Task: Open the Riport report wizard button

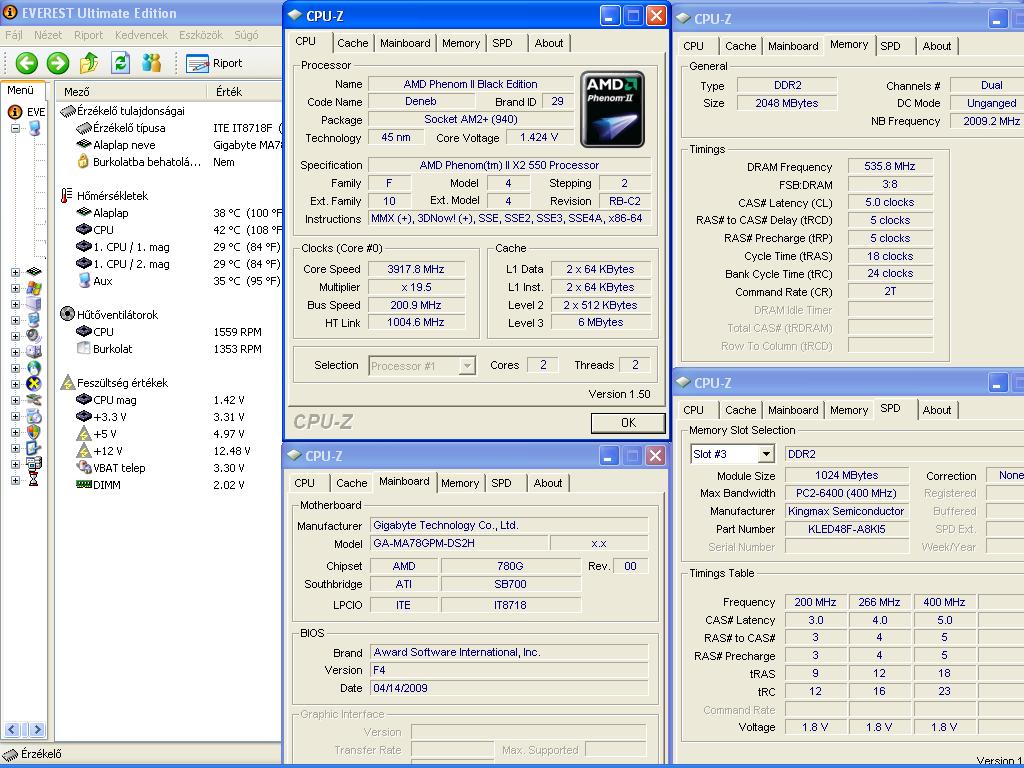Action: [x=214, y=63]
